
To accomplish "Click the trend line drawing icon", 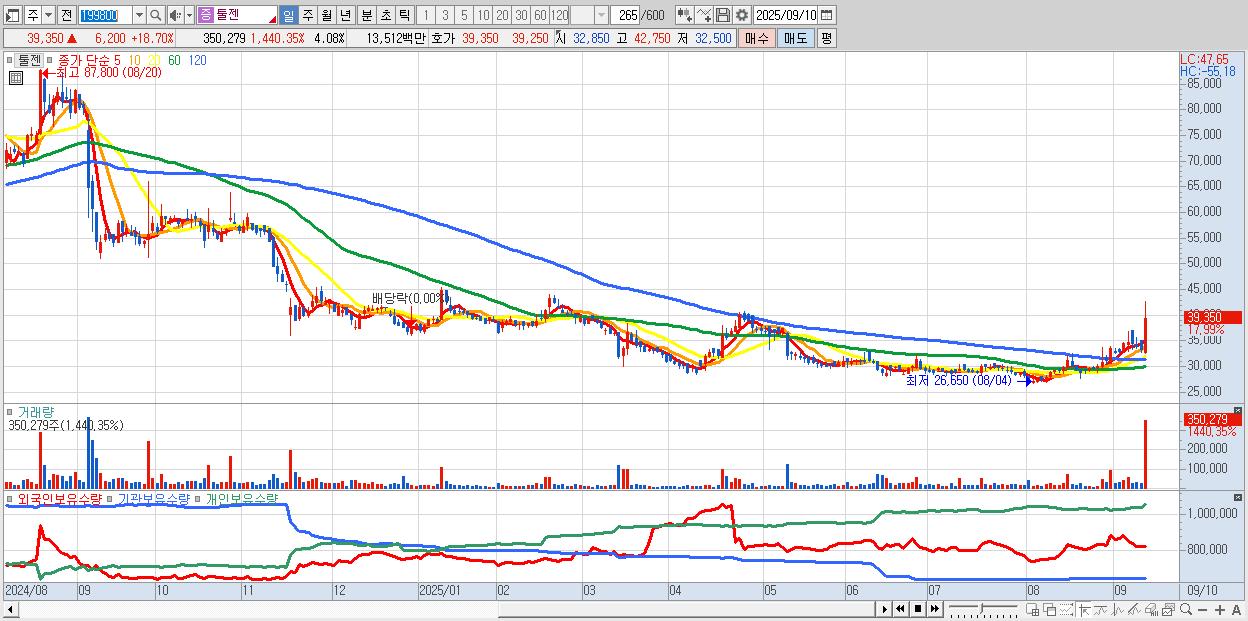I will point(1101,609).
